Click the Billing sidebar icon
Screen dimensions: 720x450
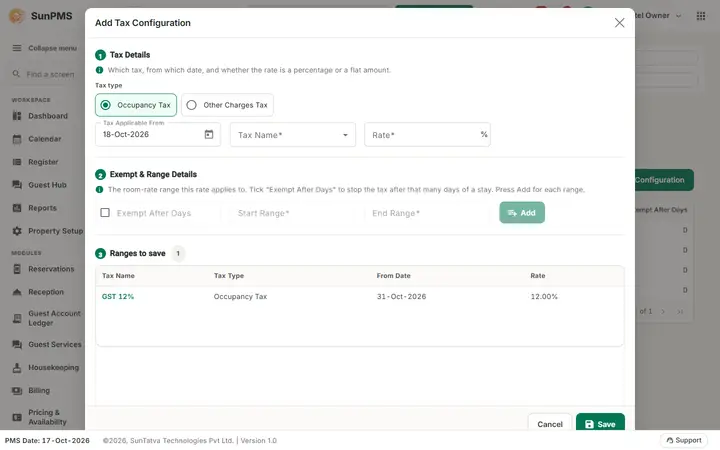coord(17,390)
